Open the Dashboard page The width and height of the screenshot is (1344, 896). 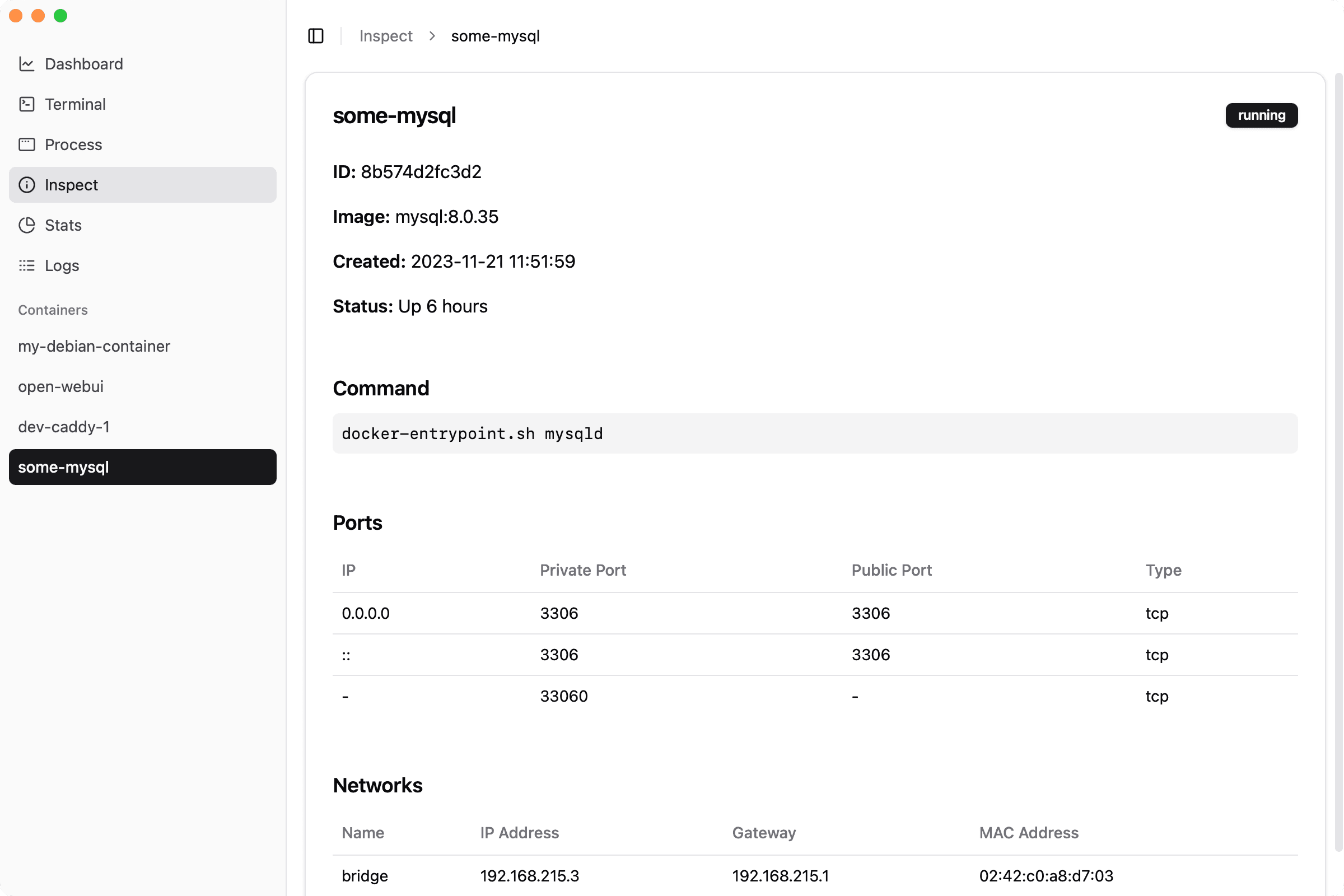pos(143,64)
